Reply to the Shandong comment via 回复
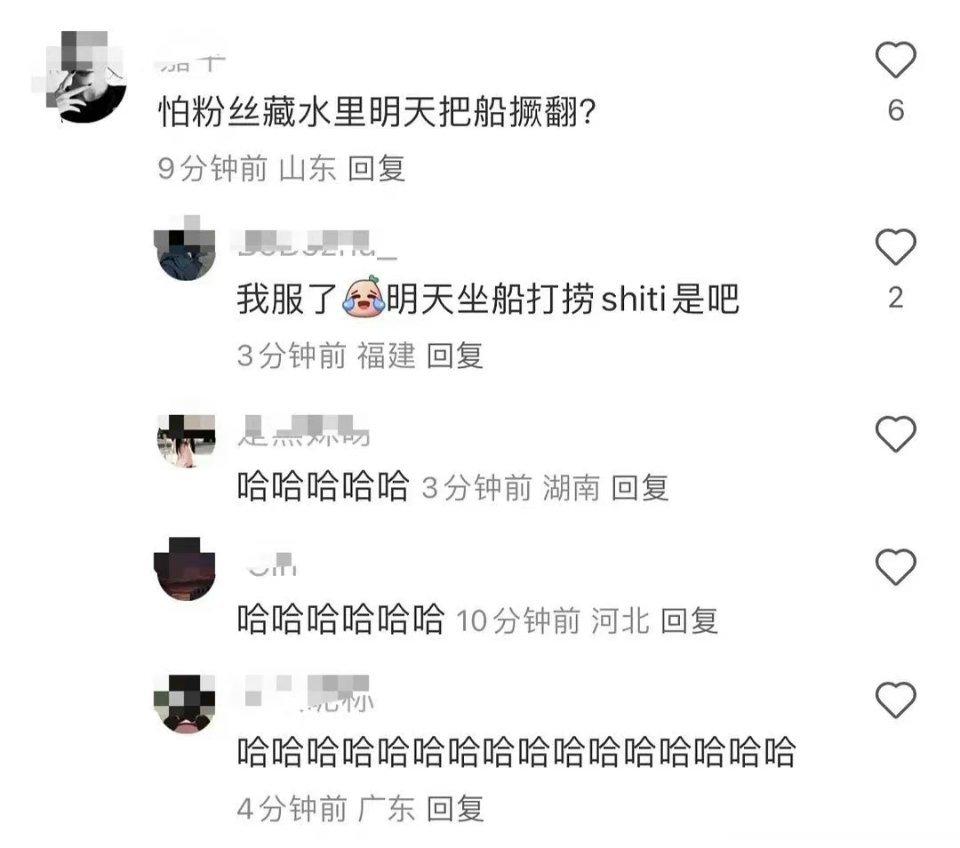This screenshot has width=960, height=848. point(377,168)
